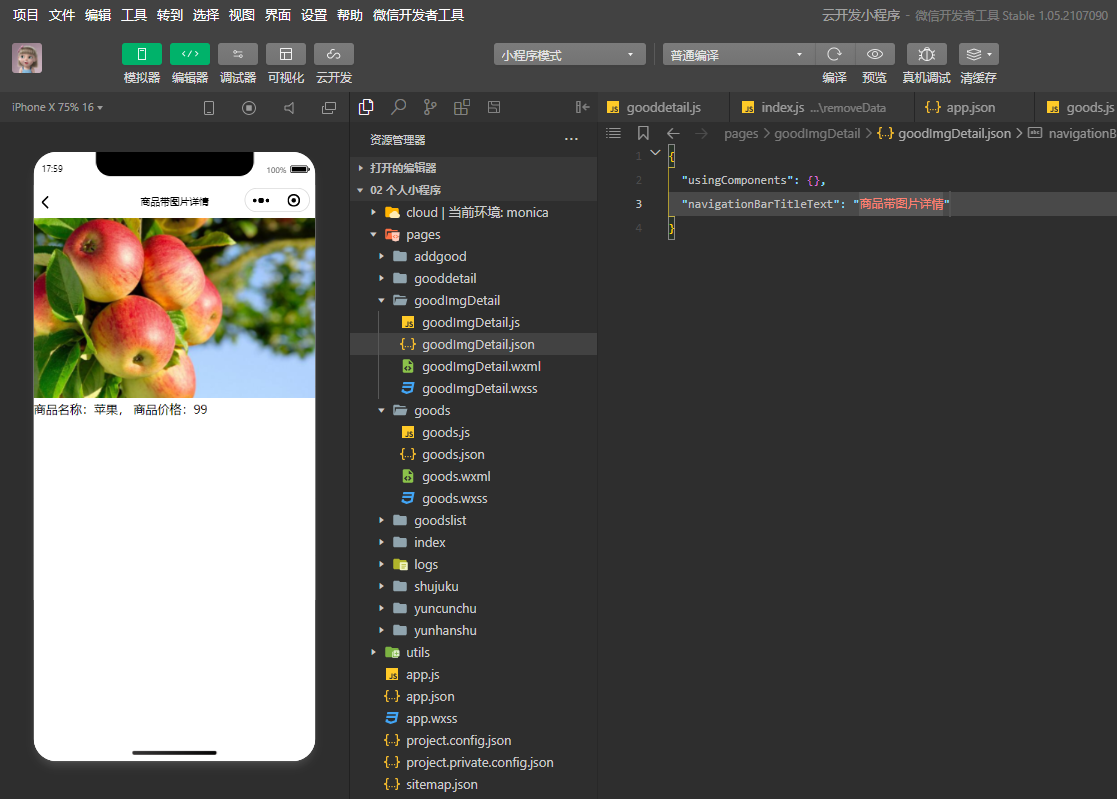Click the clear cache (清缓存) icon

click(x=978, y=54)
